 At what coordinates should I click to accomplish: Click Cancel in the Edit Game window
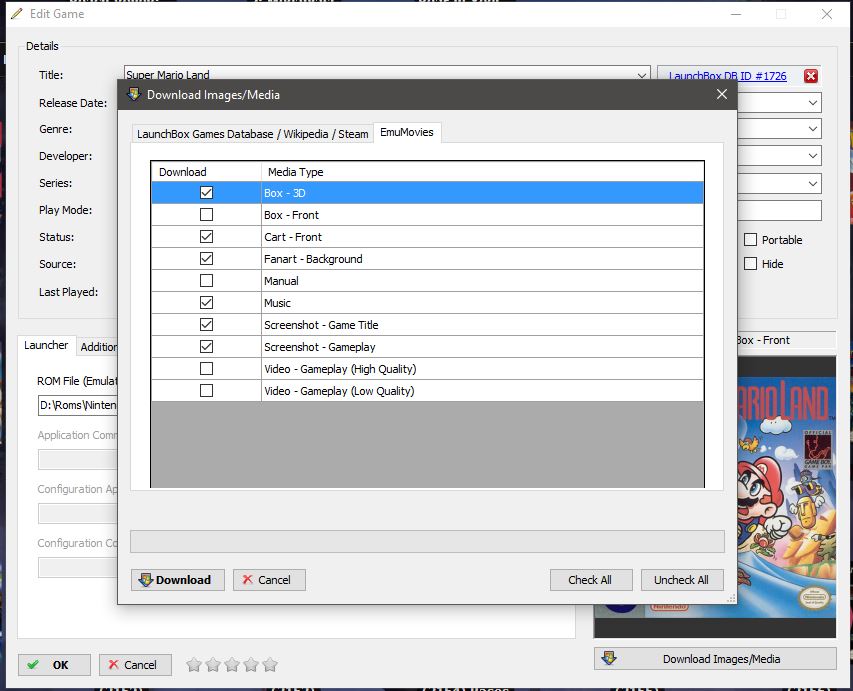pos(135,664)
